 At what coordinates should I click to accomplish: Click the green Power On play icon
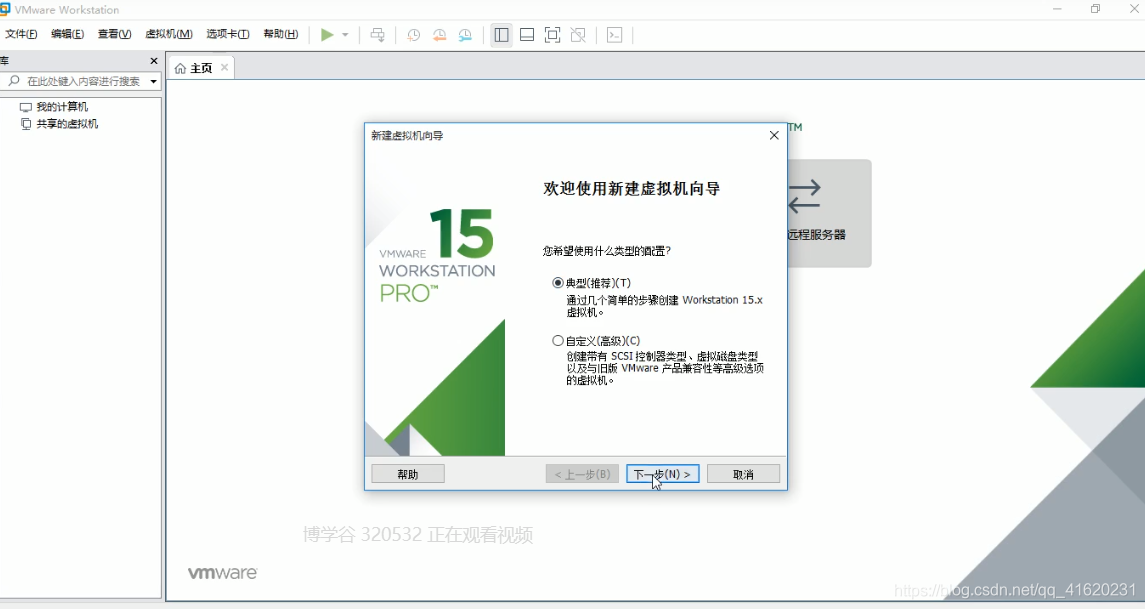click(x=327, y=34)
